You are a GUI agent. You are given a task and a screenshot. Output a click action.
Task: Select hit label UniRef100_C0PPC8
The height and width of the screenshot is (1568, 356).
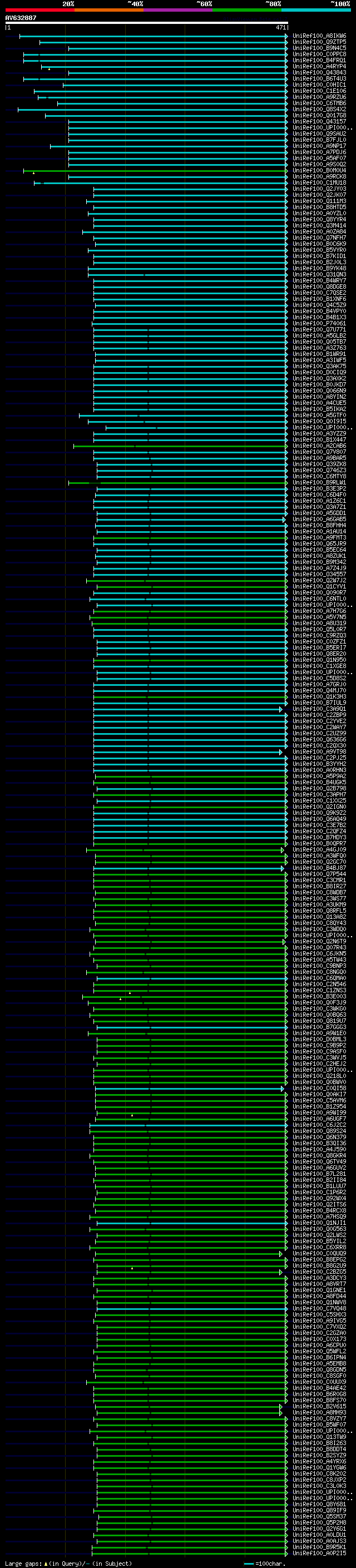pyautogui.click(x=319, y=54)
